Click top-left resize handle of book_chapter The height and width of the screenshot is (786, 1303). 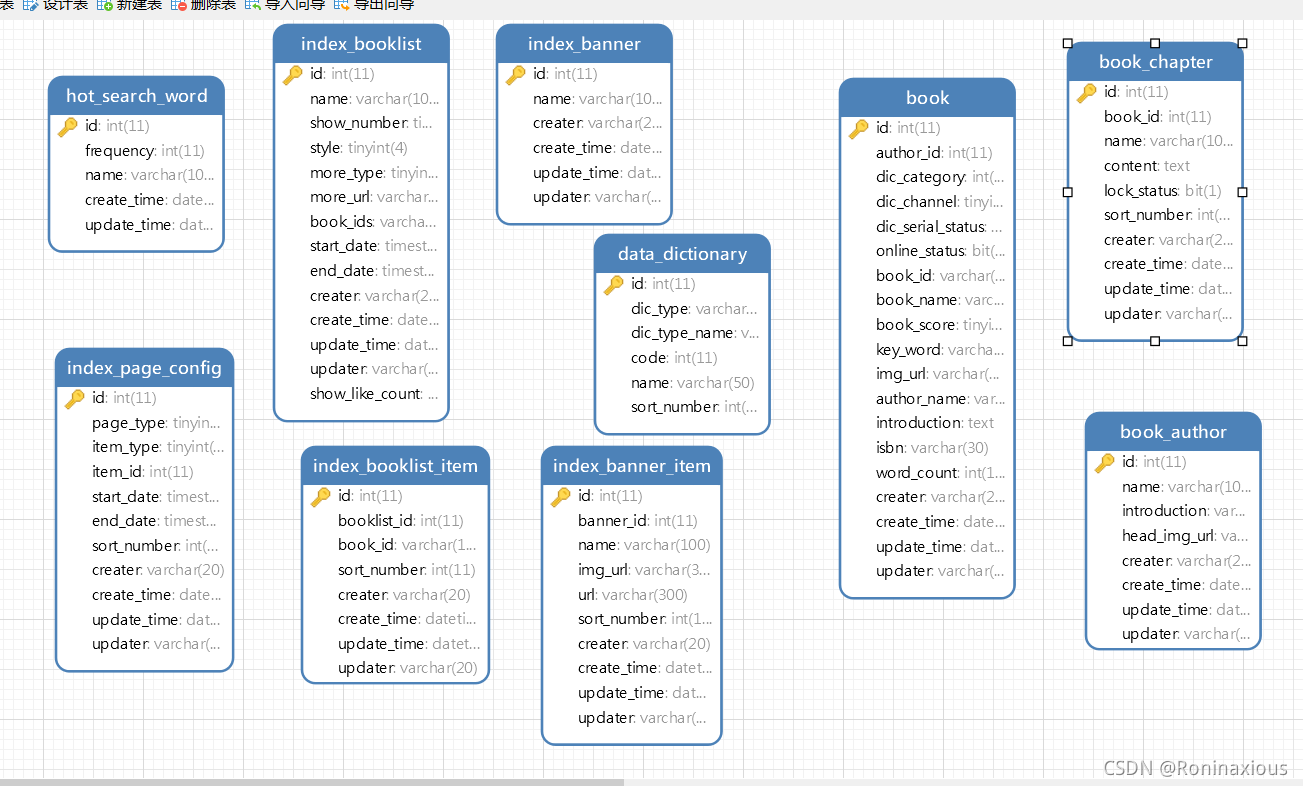(x=1068, y=43)
